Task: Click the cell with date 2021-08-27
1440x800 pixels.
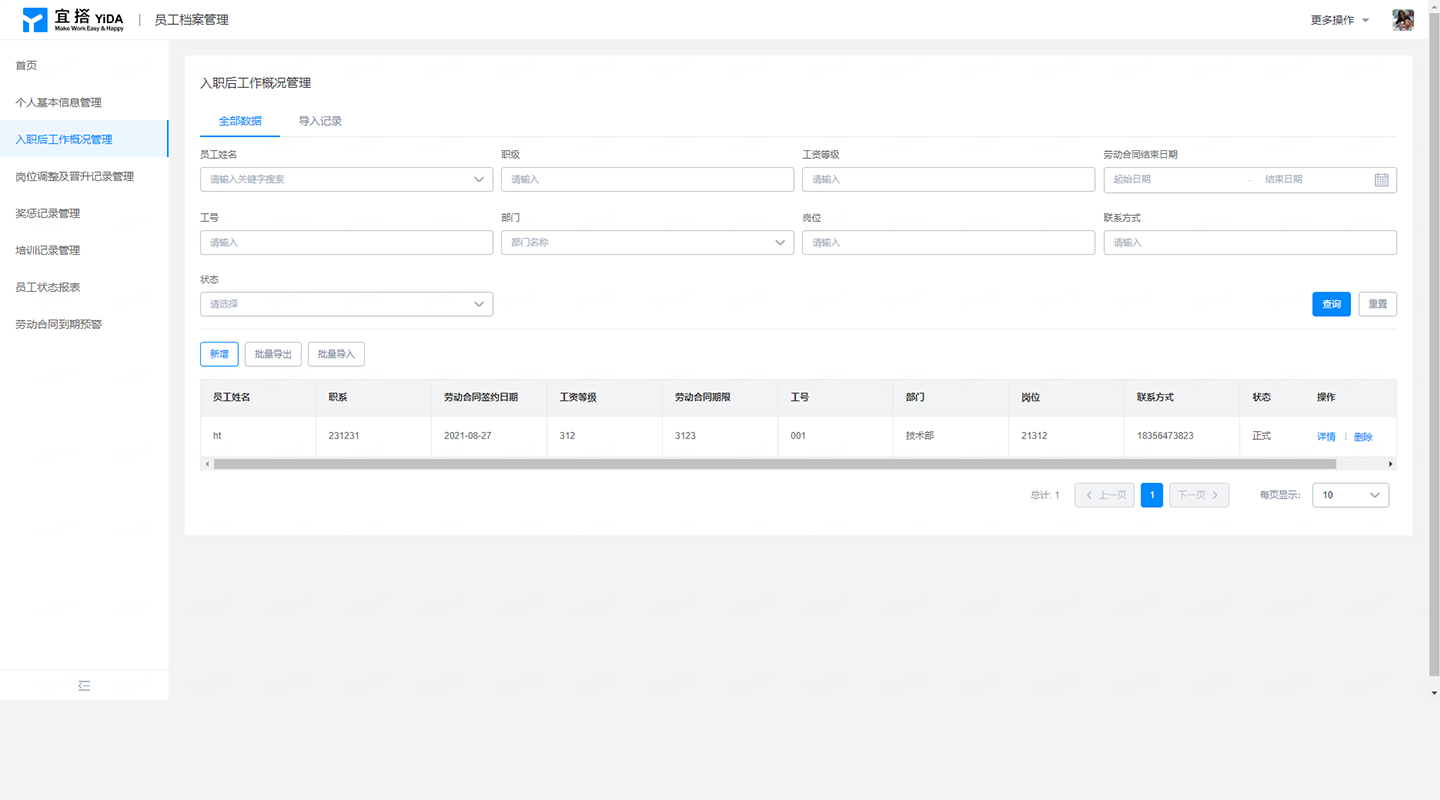Action: coord(489,436)
